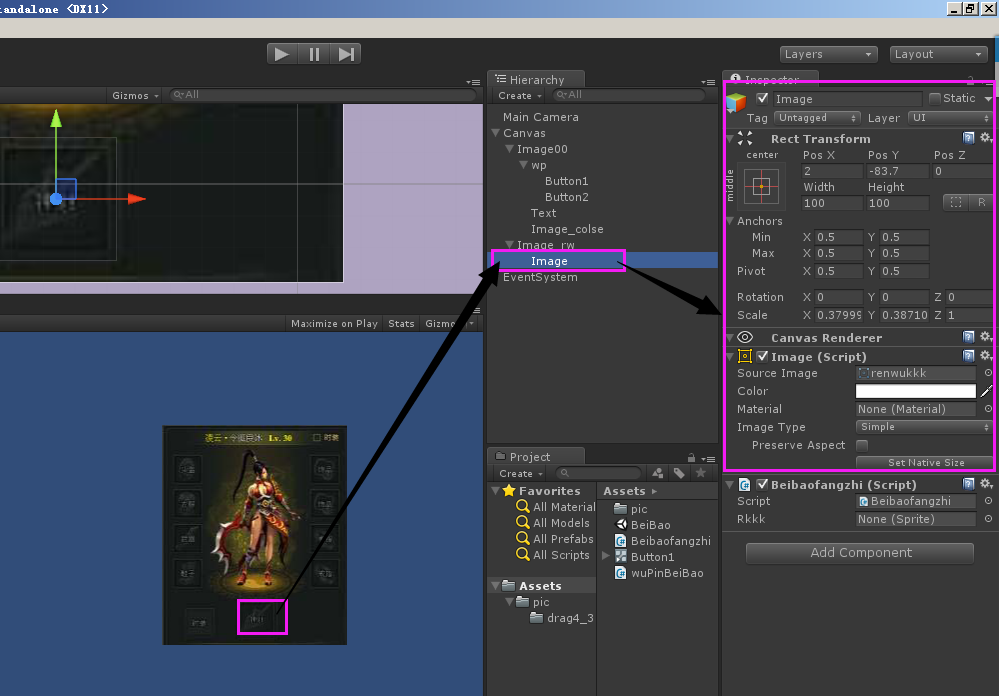The width and height of the screenshot is (999, 696).
Task: Open Rect Transform gear menu
Action: 986,138
